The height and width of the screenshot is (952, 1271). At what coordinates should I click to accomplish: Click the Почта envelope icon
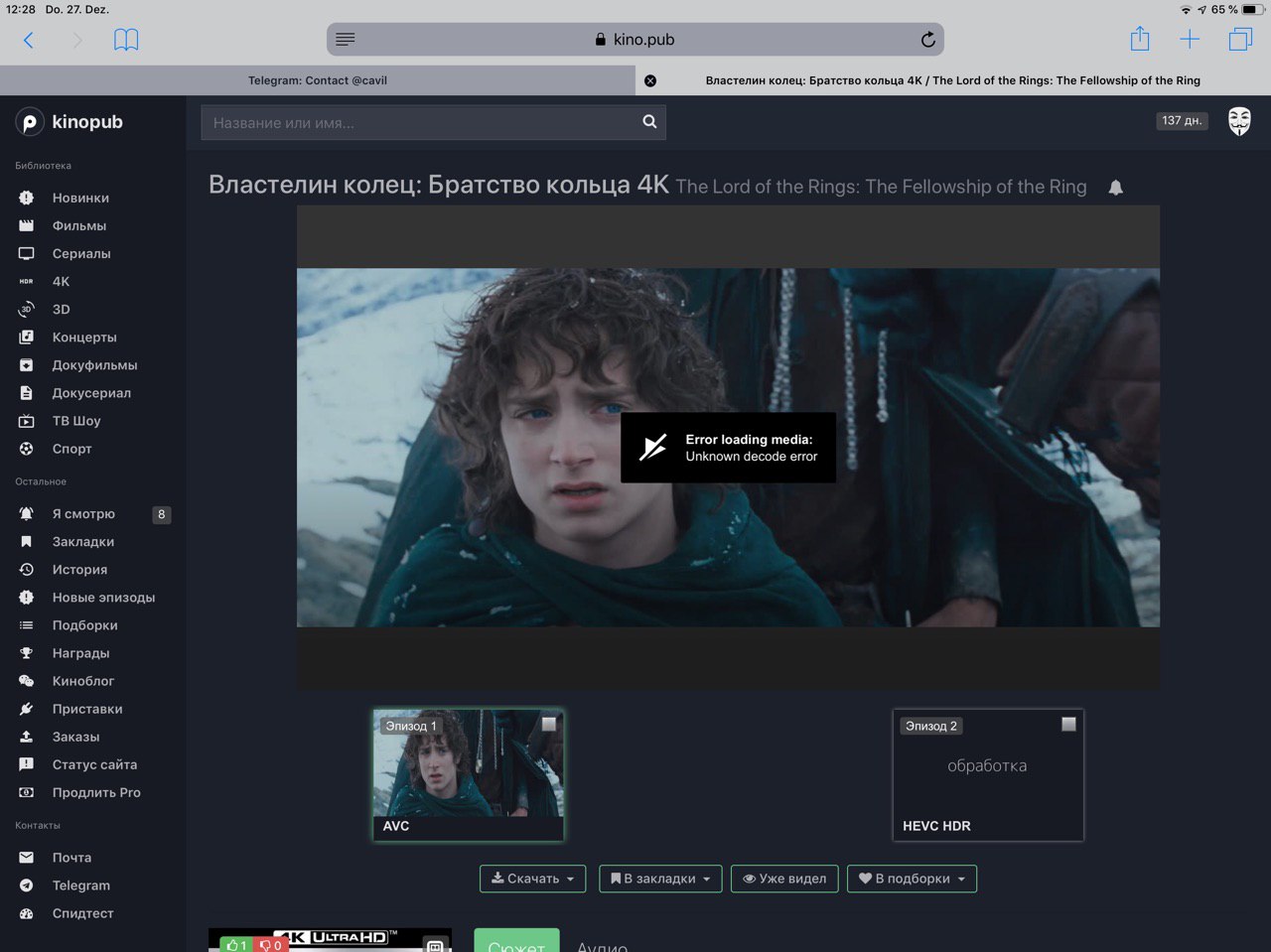(27, 858)
